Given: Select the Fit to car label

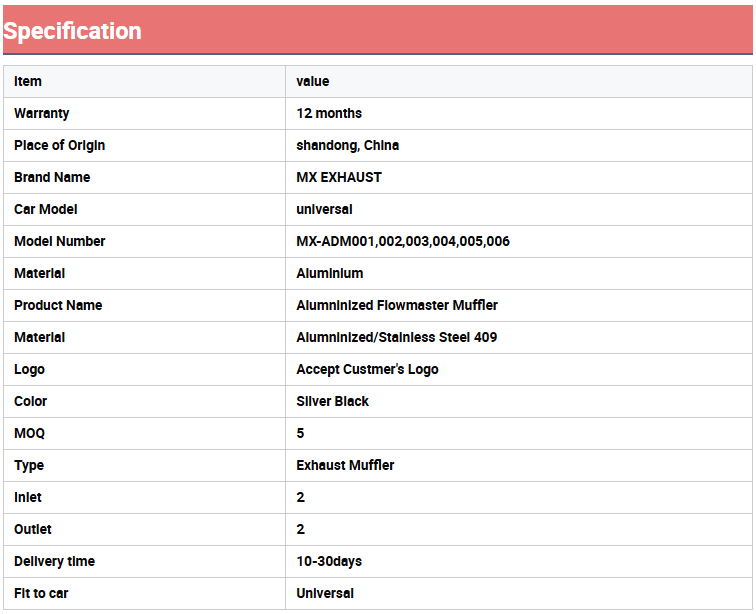Looking at the screenshot, I should tap(41, 593).
